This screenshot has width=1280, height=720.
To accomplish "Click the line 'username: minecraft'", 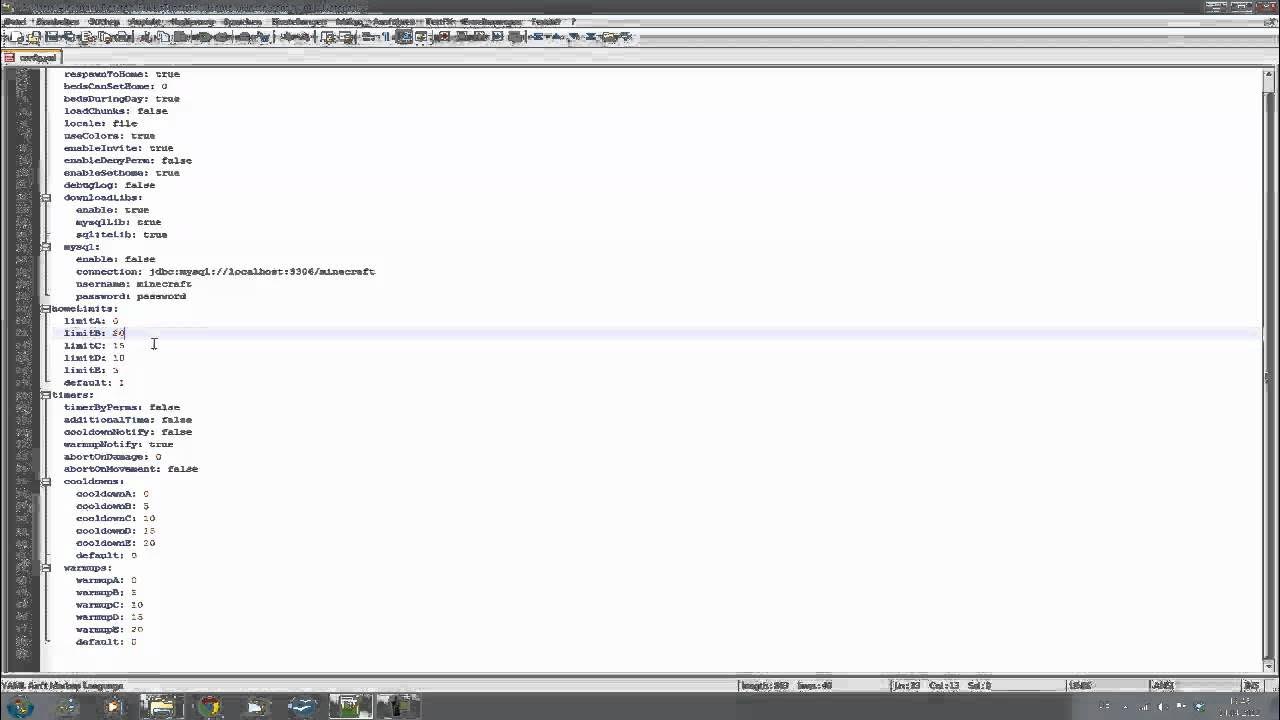I will click(134, 284).
